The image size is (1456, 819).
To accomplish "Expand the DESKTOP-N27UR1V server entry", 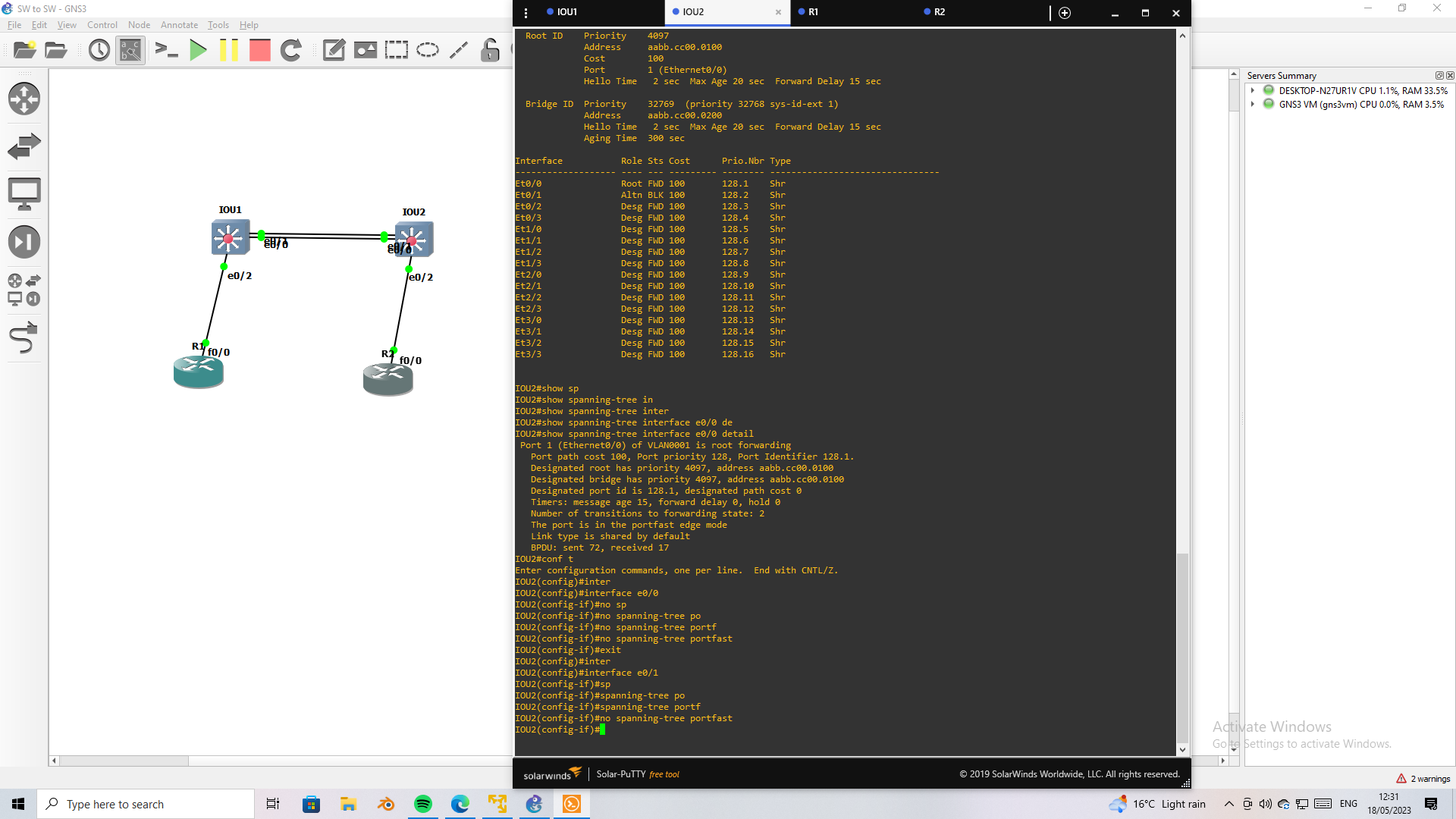I will (1253, 90).
